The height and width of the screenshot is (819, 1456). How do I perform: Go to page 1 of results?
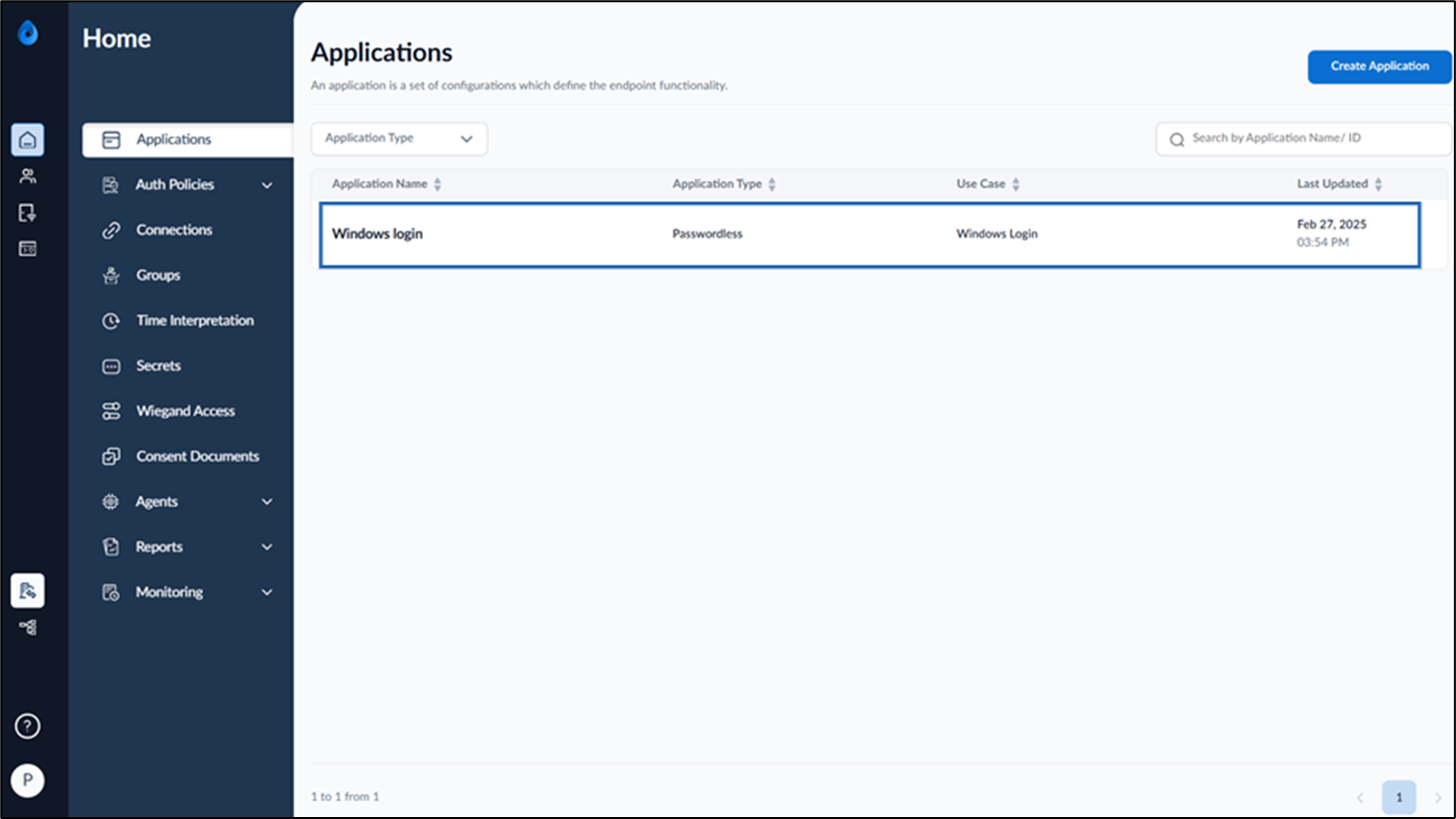(x=1399, y=797)
